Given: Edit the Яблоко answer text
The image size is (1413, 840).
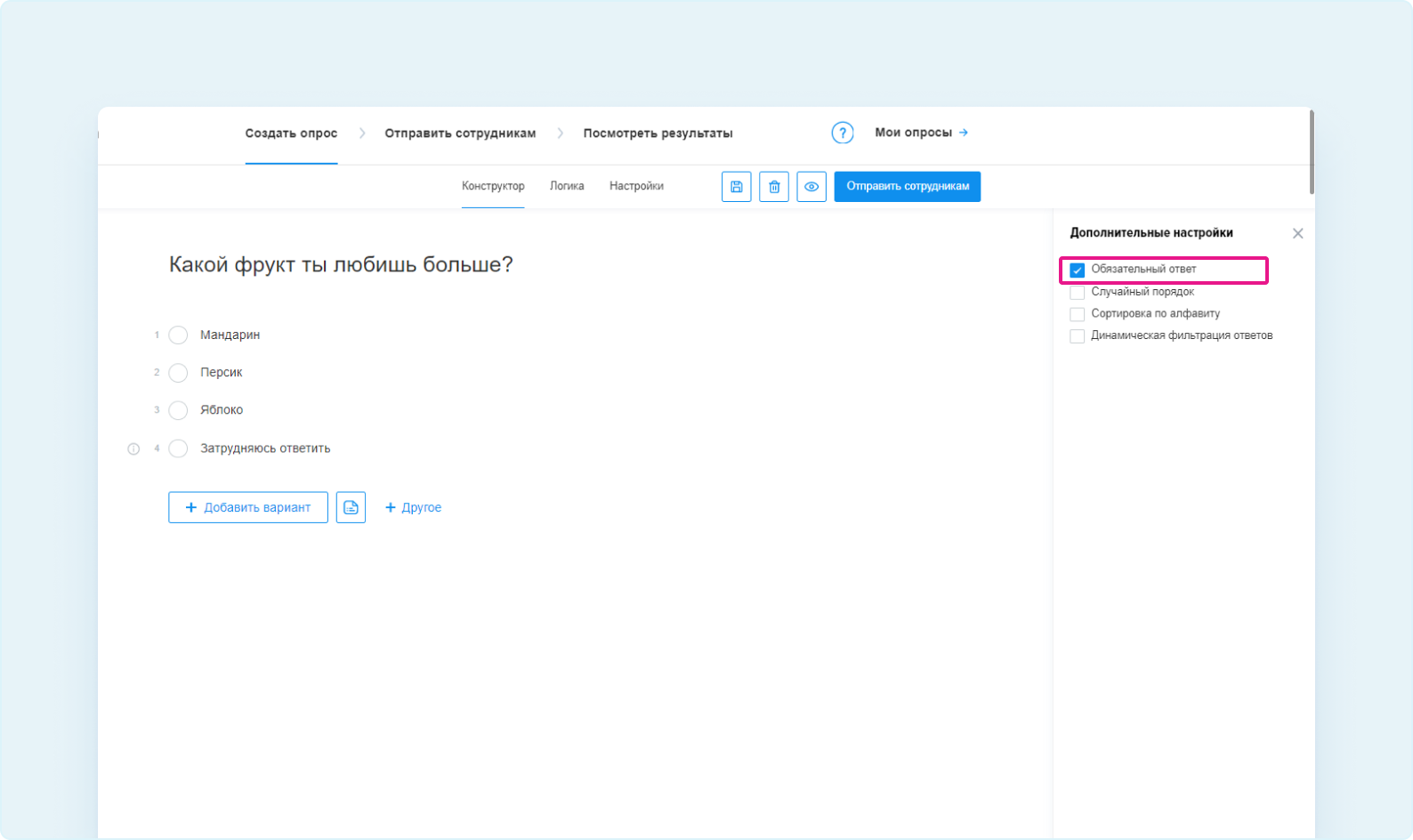Looking at the screenshot, I should coord(222,410).
